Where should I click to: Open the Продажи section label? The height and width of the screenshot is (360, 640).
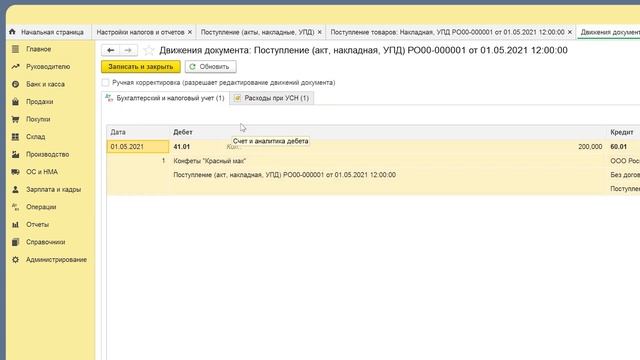coord(40,102)
